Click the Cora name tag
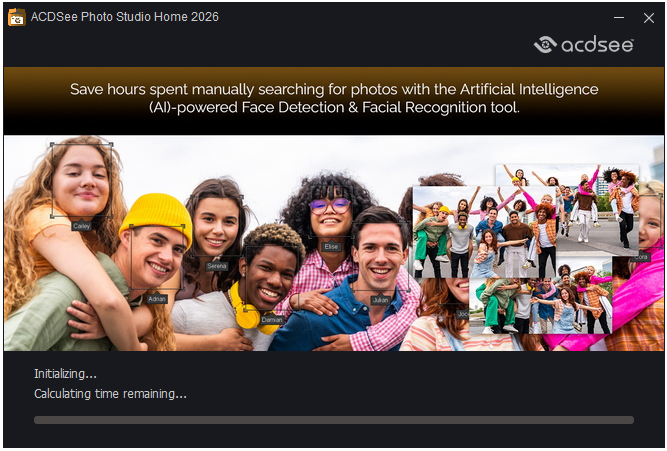This screenshot has width=667, height=451. tap(641, 257)
